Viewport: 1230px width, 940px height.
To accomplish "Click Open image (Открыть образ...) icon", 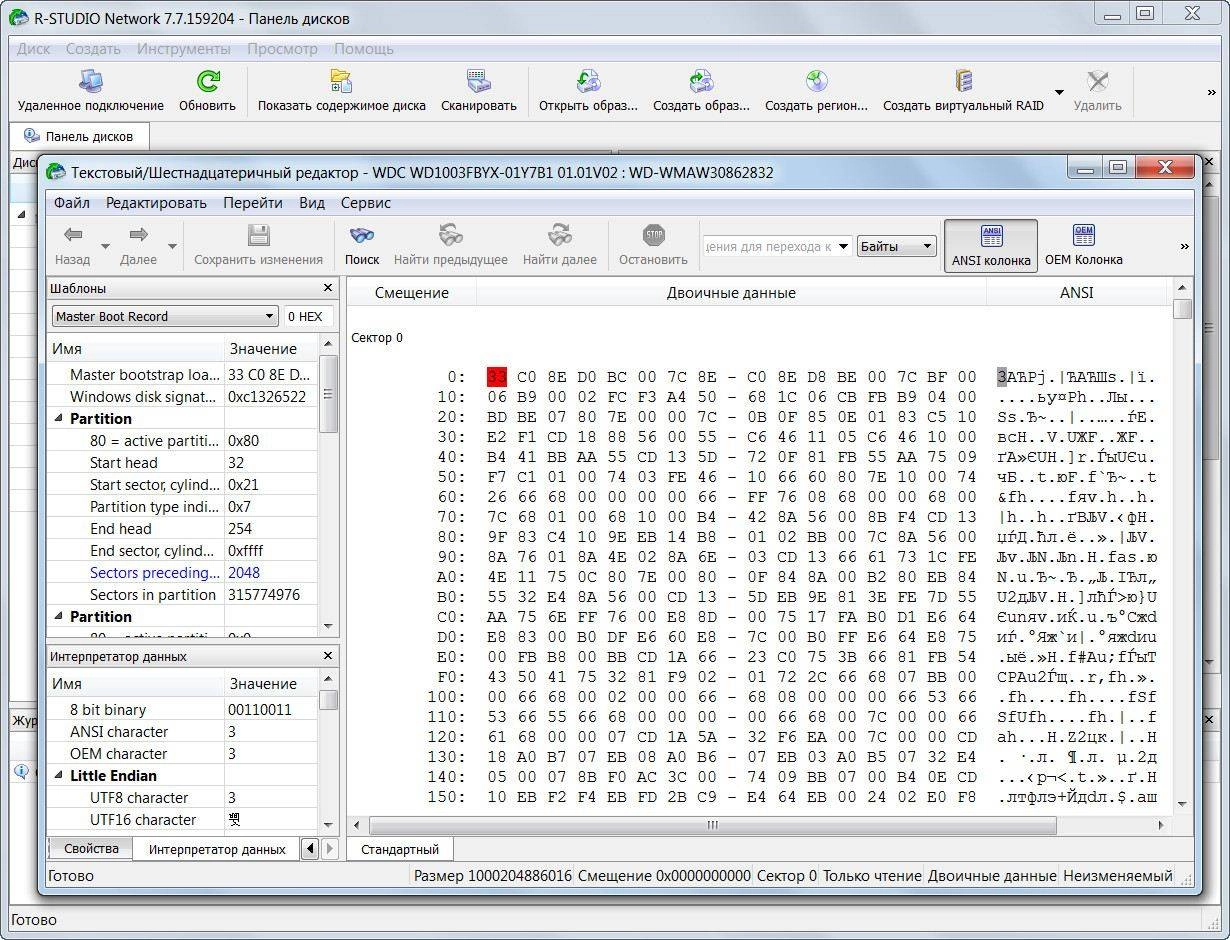I will pos(588,82).
